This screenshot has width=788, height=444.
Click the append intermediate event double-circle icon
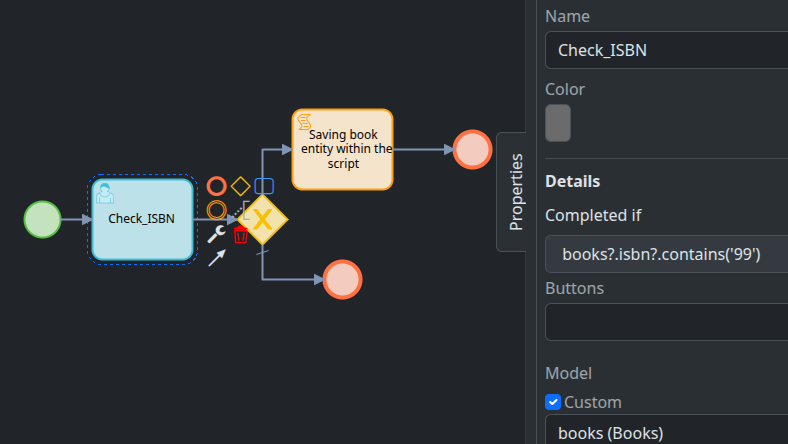216,211
